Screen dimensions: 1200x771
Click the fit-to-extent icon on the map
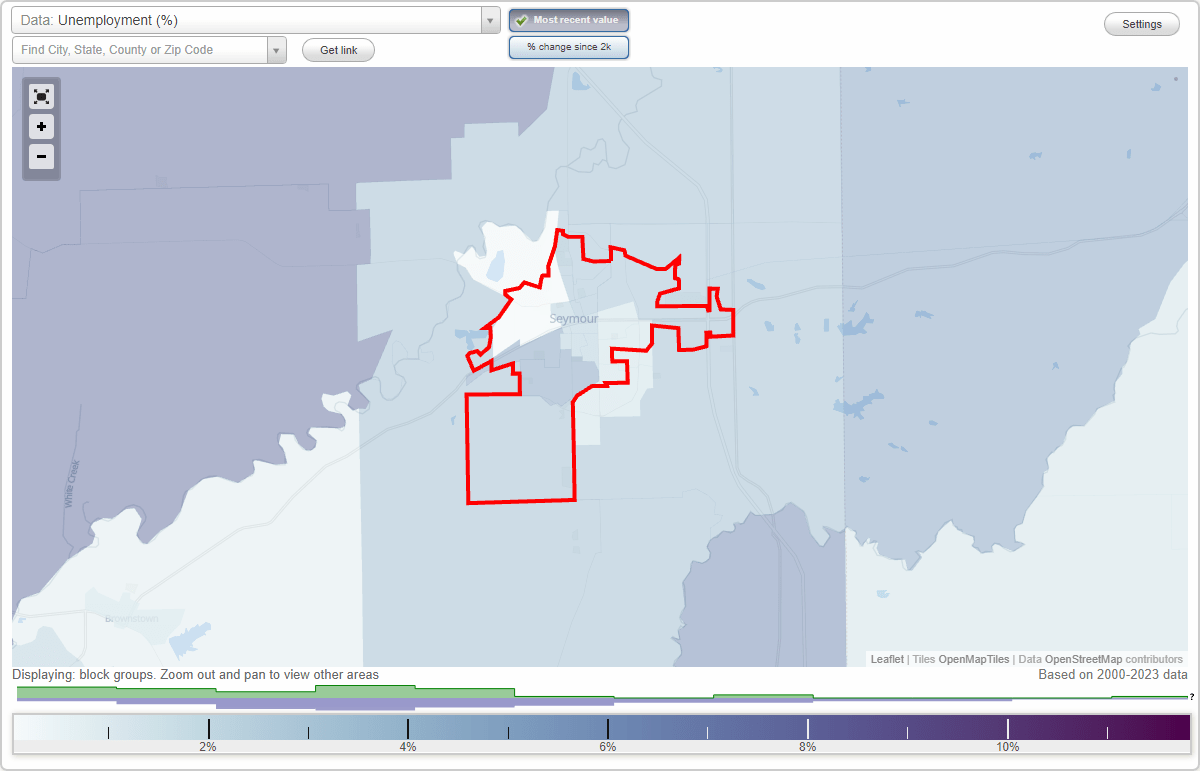(x=41, y=96)
